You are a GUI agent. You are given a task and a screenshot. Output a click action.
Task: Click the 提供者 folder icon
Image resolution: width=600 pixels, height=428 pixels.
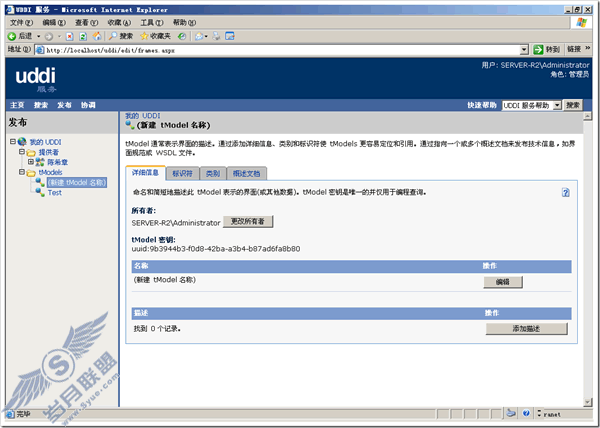pos(31,152)
